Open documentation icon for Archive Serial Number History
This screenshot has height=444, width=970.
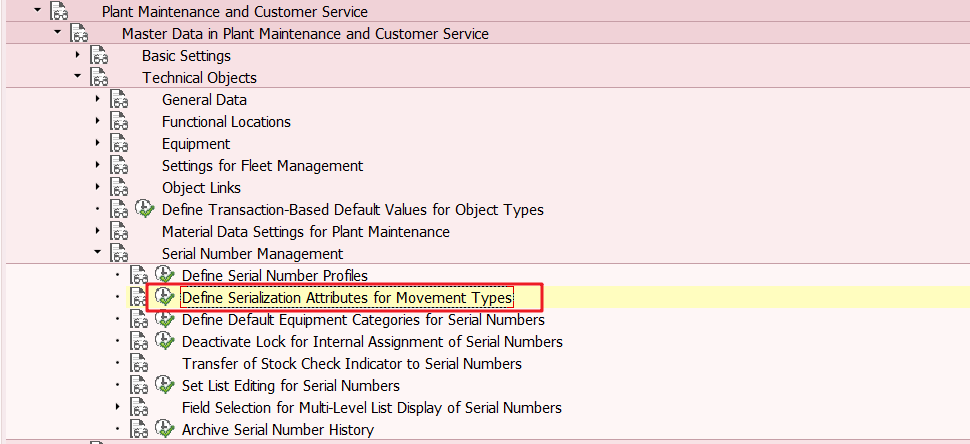(x=139, y=429)
